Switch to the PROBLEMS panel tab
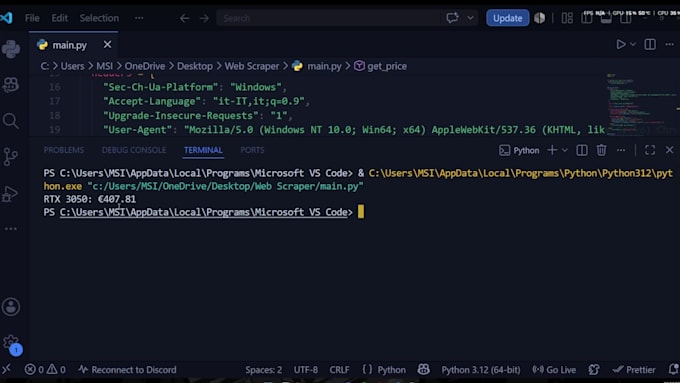 point(64,150)
